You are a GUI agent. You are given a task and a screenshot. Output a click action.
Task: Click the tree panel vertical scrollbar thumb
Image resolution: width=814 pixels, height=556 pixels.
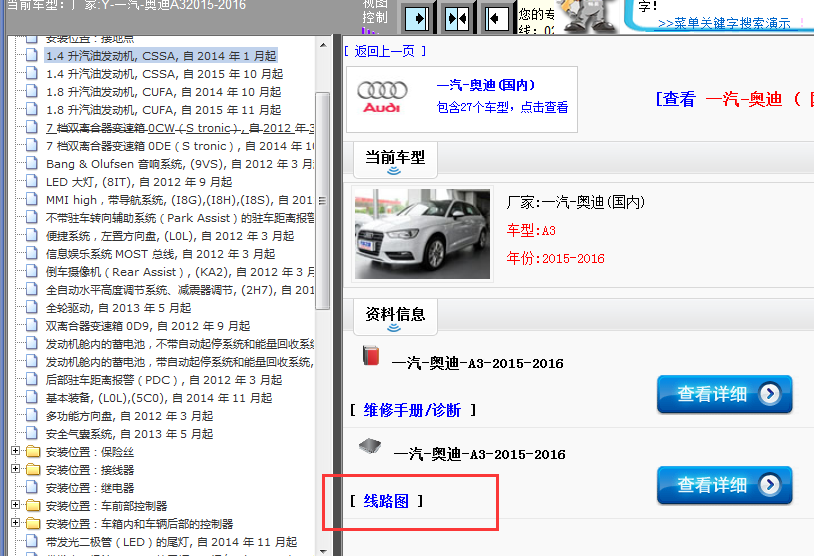(x=323, y=201)
